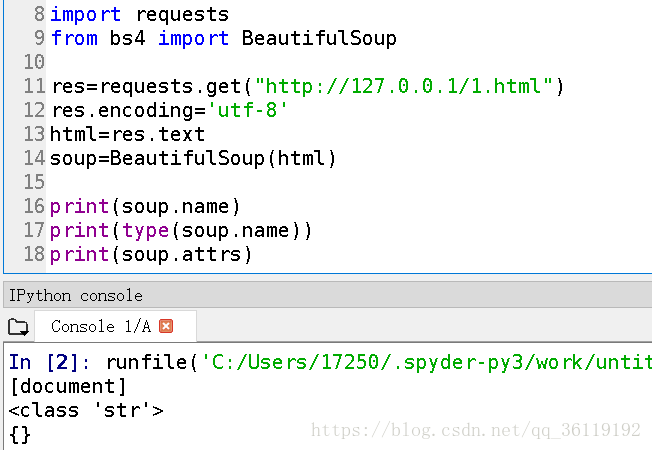Viewport: 652px width, 450px height.
Task: Click line 13 html=res.text
Action: (x=127, y=134)
